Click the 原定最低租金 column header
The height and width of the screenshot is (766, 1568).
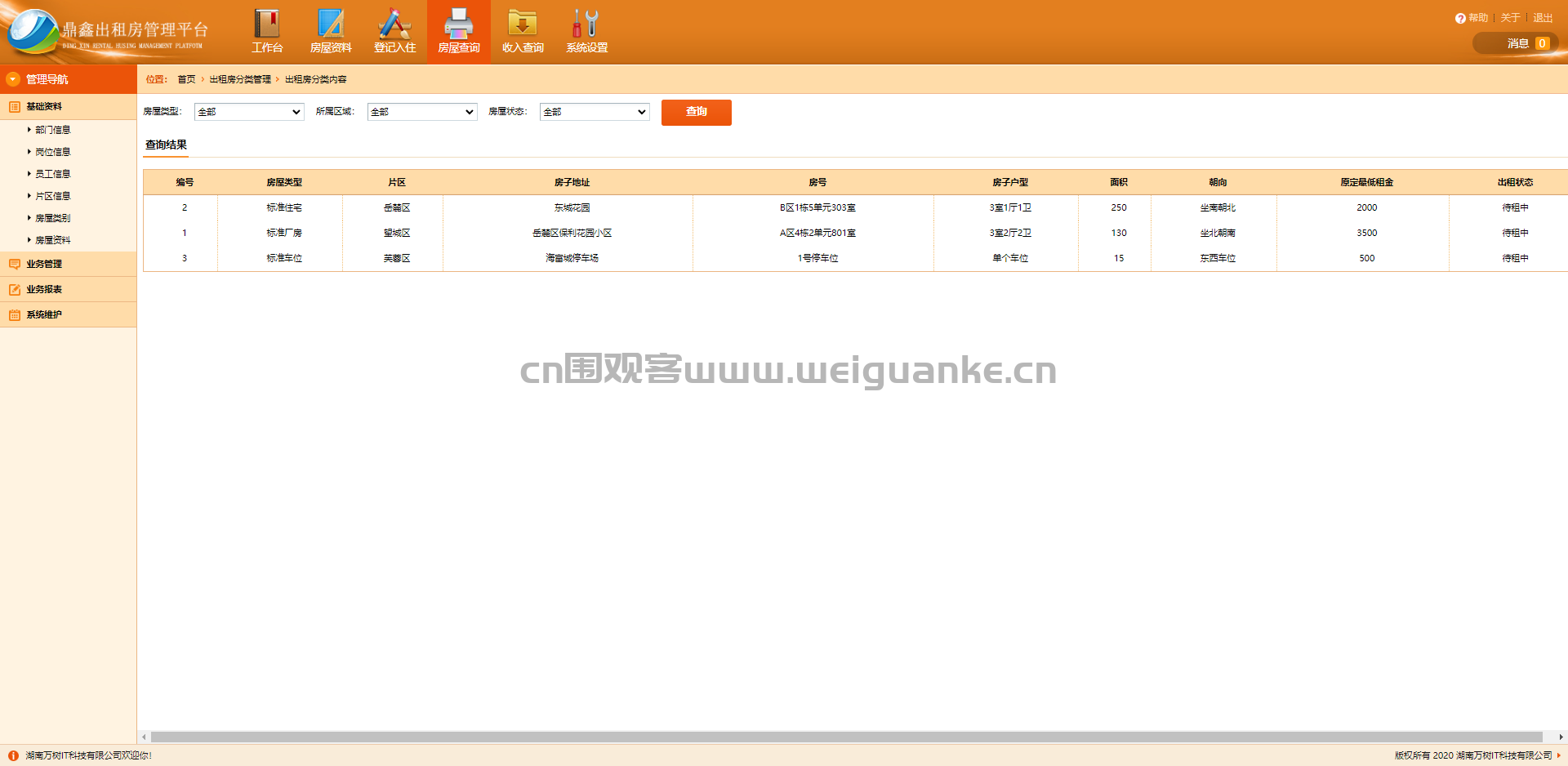tap(1366, 182)
